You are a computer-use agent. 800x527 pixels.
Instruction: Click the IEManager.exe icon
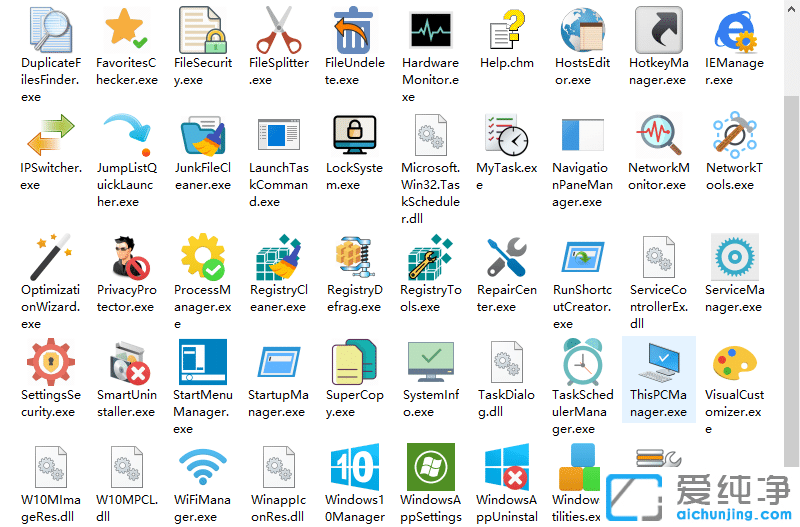[734, 30]
